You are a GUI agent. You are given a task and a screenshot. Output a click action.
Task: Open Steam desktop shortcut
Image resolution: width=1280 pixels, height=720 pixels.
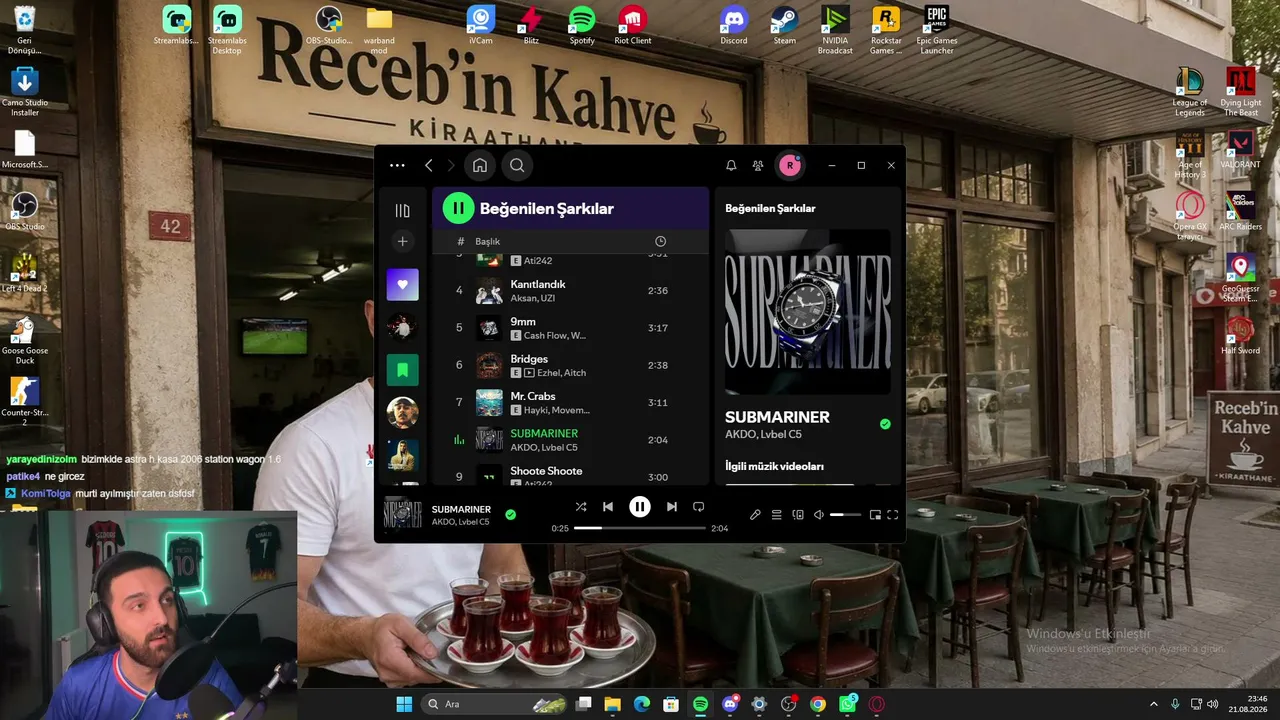(x=785, y=26)
